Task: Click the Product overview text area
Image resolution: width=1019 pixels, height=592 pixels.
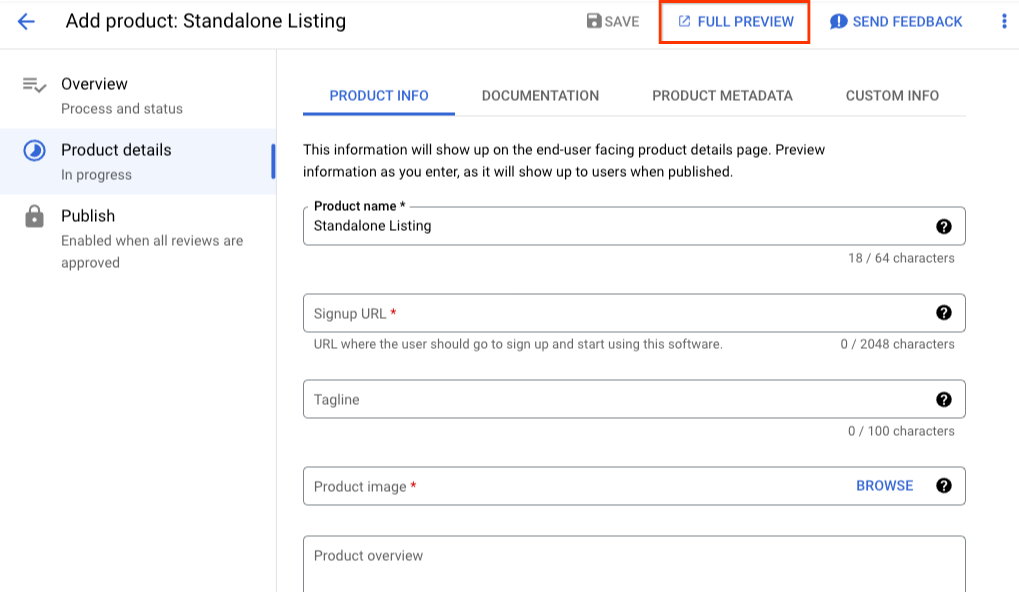Action: pos(633,563)
